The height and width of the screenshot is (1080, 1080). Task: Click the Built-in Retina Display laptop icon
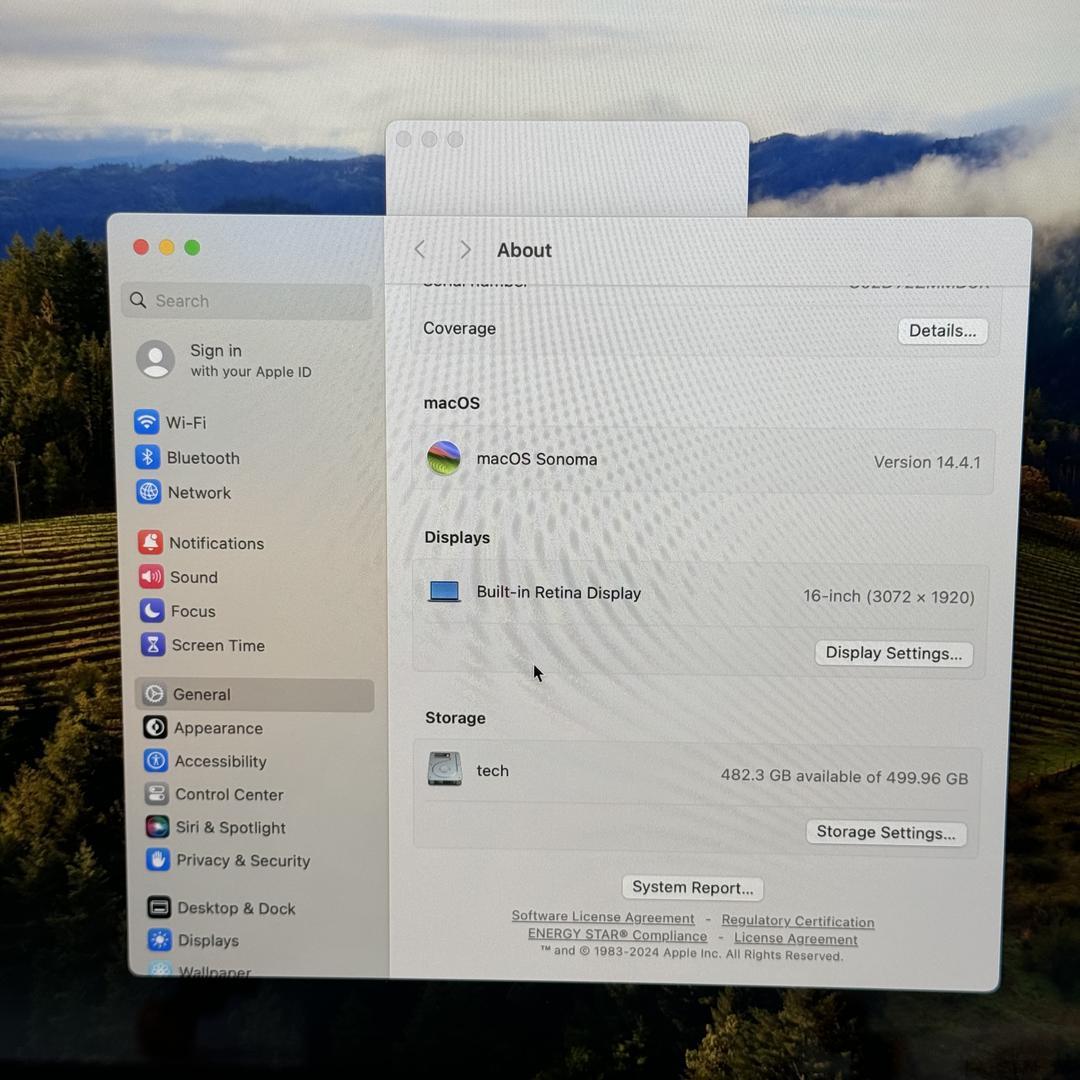point(444,592)
